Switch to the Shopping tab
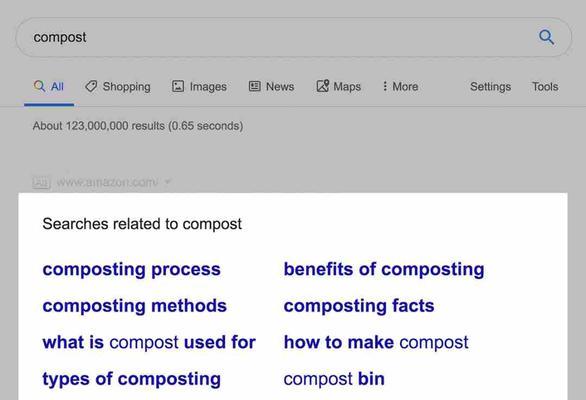 coord(118,86)
